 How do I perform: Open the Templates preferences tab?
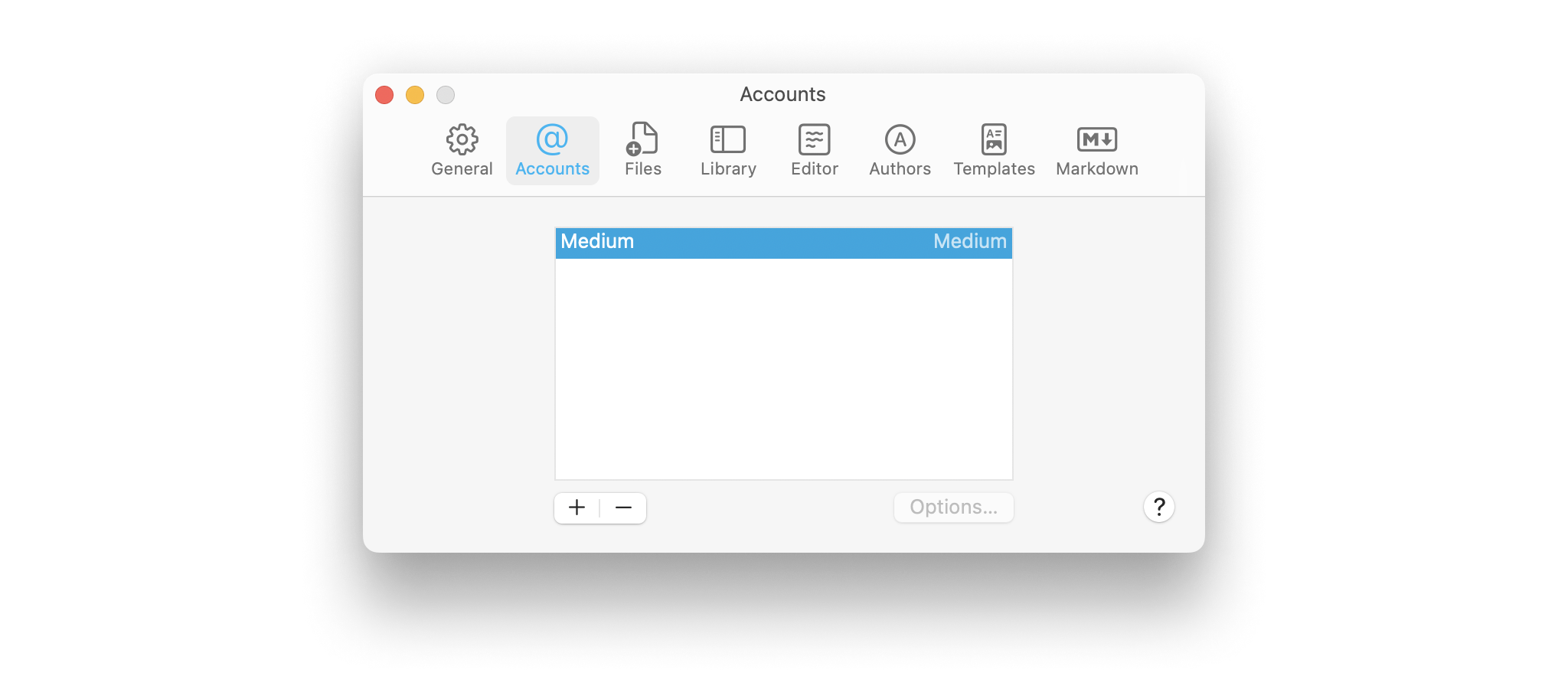point(994,151)
